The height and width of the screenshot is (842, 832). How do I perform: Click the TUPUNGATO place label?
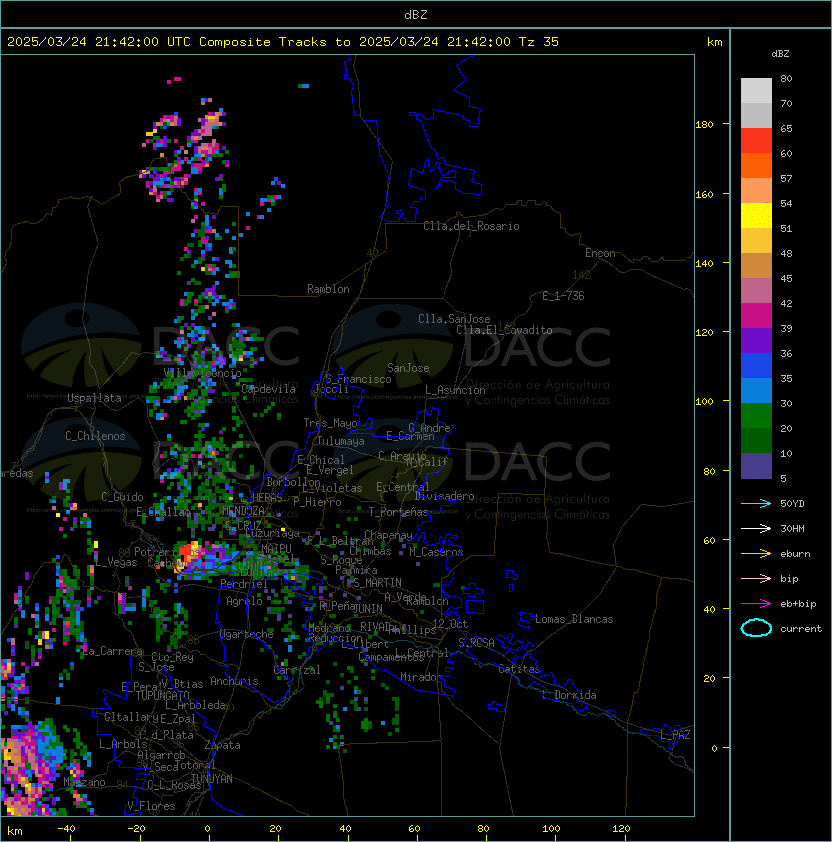(162, 696)
